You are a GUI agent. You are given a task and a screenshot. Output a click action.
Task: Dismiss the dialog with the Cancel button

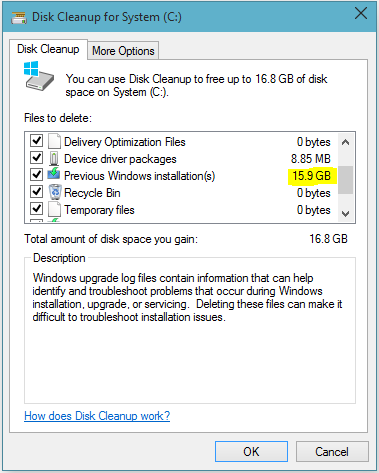click(x=332, y=452)
